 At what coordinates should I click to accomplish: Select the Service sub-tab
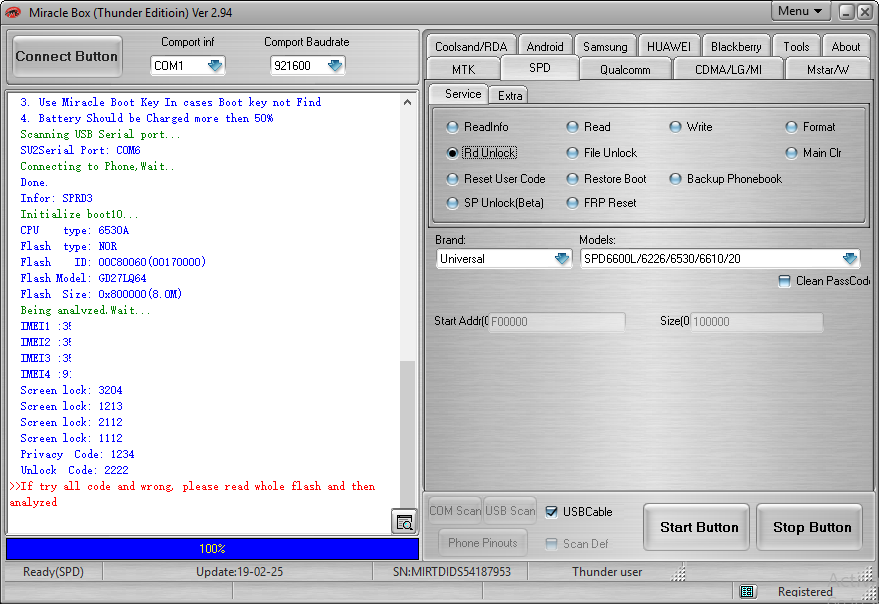pos(462,94)
